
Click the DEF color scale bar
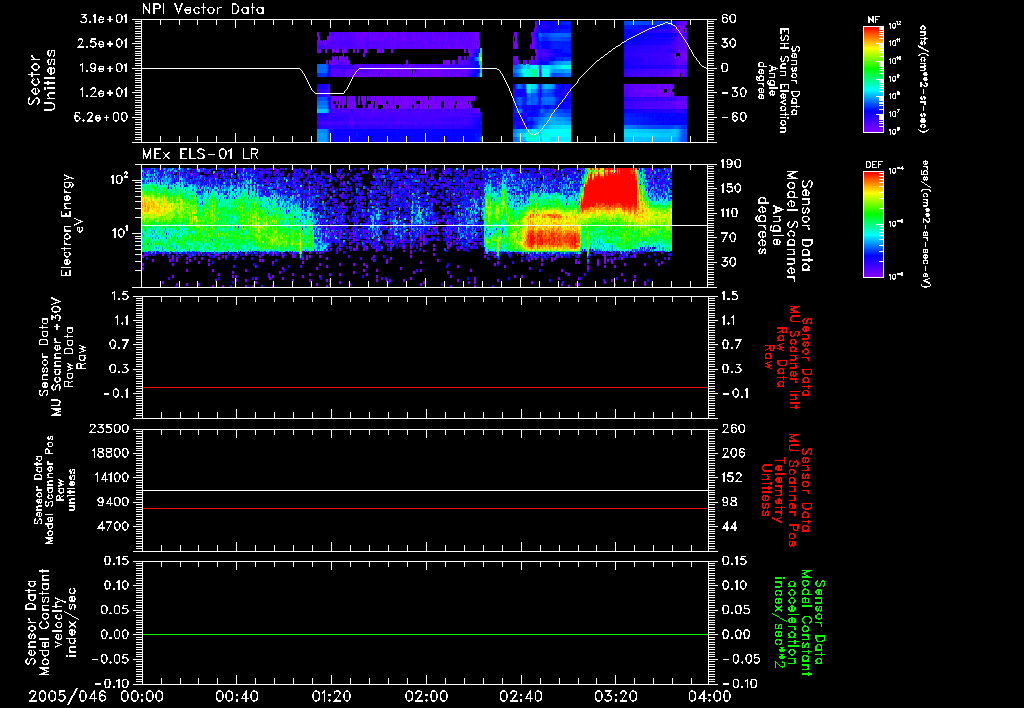point(874,224)
